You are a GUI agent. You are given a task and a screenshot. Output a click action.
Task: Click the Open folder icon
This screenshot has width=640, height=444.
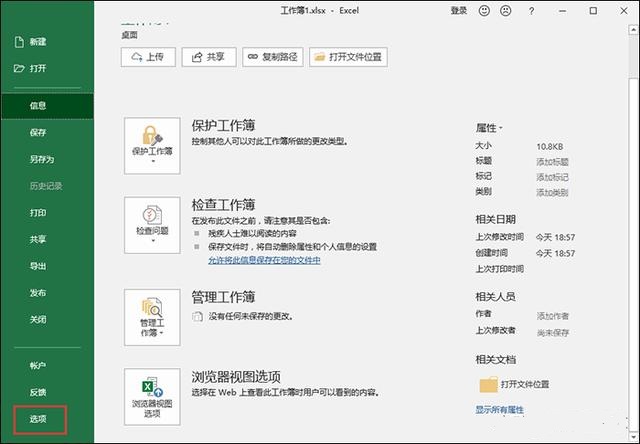(19, 68)
